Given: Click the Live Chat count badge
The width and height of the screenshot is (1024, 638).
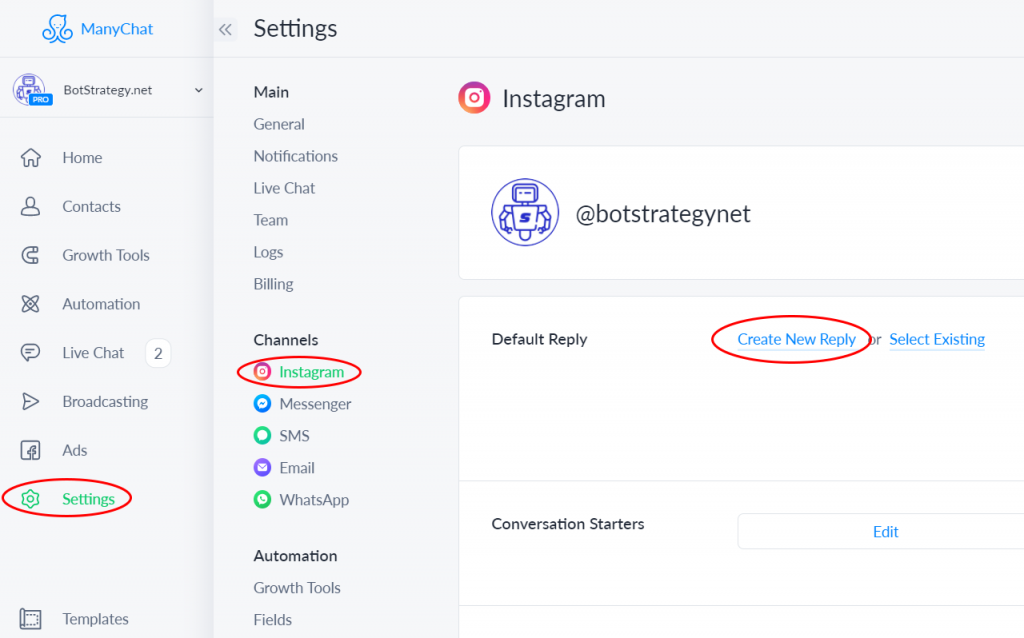Looking at the screenshot, I should tap(158, 353).
